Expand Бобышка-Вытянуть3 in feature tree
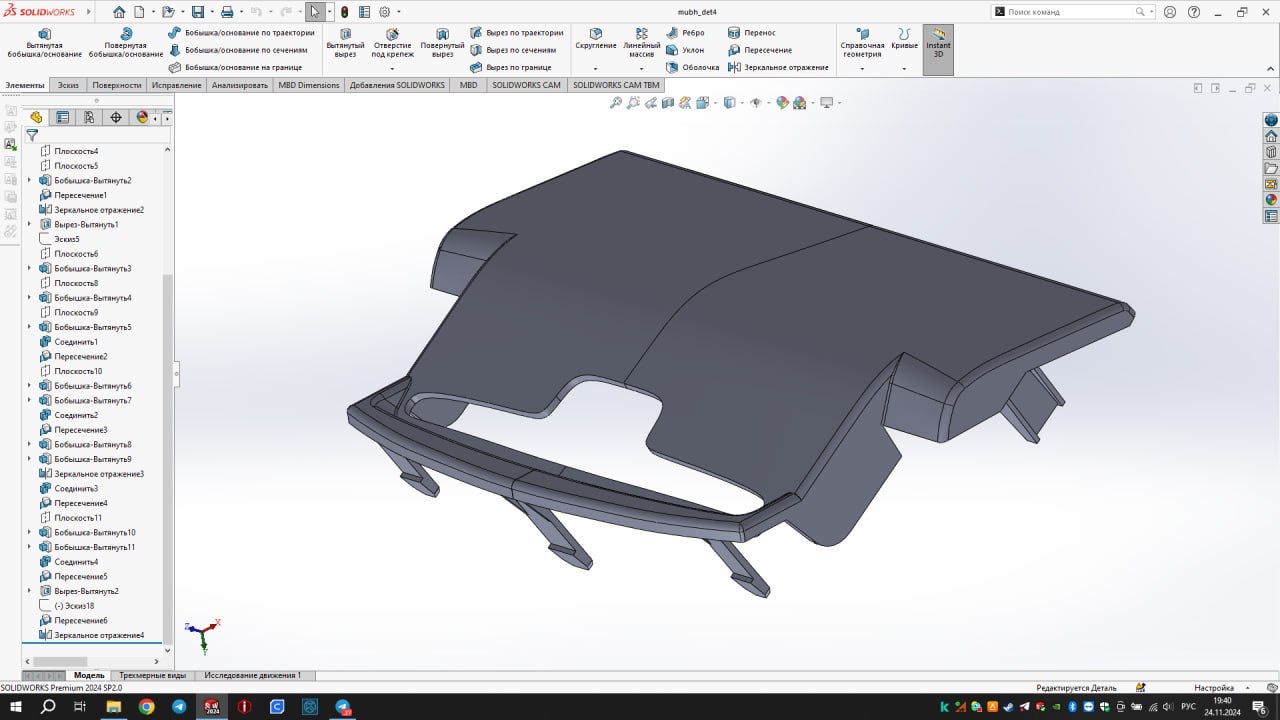1280x720 pixels. coord(29,269)
